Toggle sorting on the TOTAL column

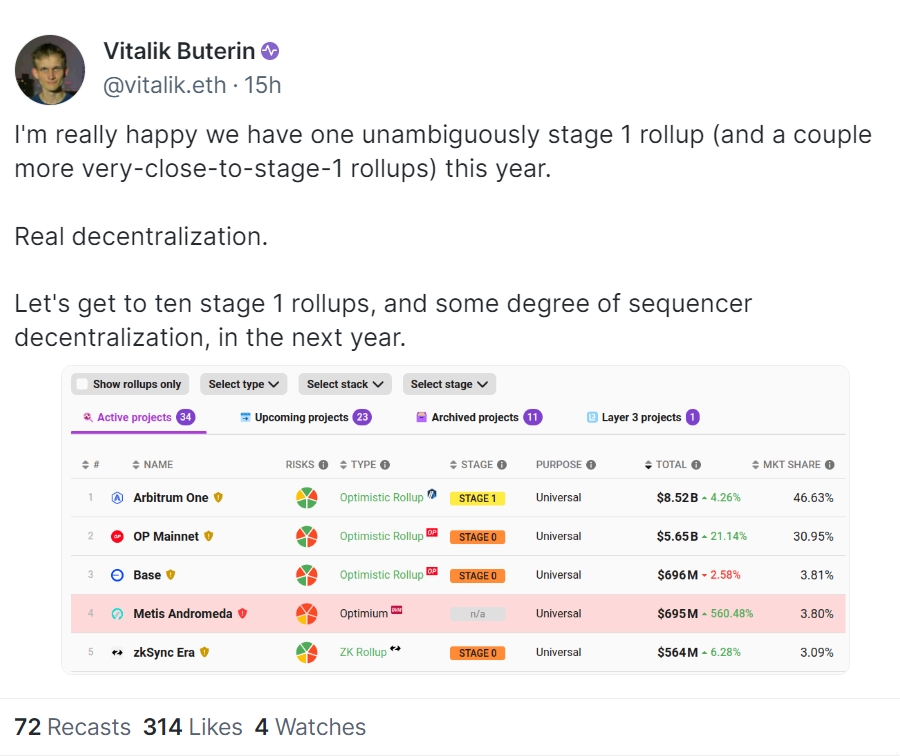click(x=647, y=464)
